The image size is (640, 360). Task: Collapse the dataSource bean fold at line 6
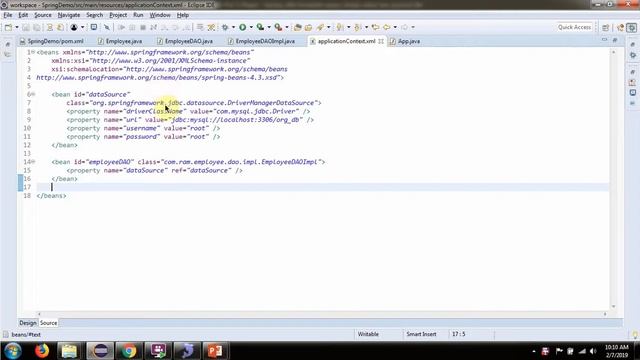(33, 94)
